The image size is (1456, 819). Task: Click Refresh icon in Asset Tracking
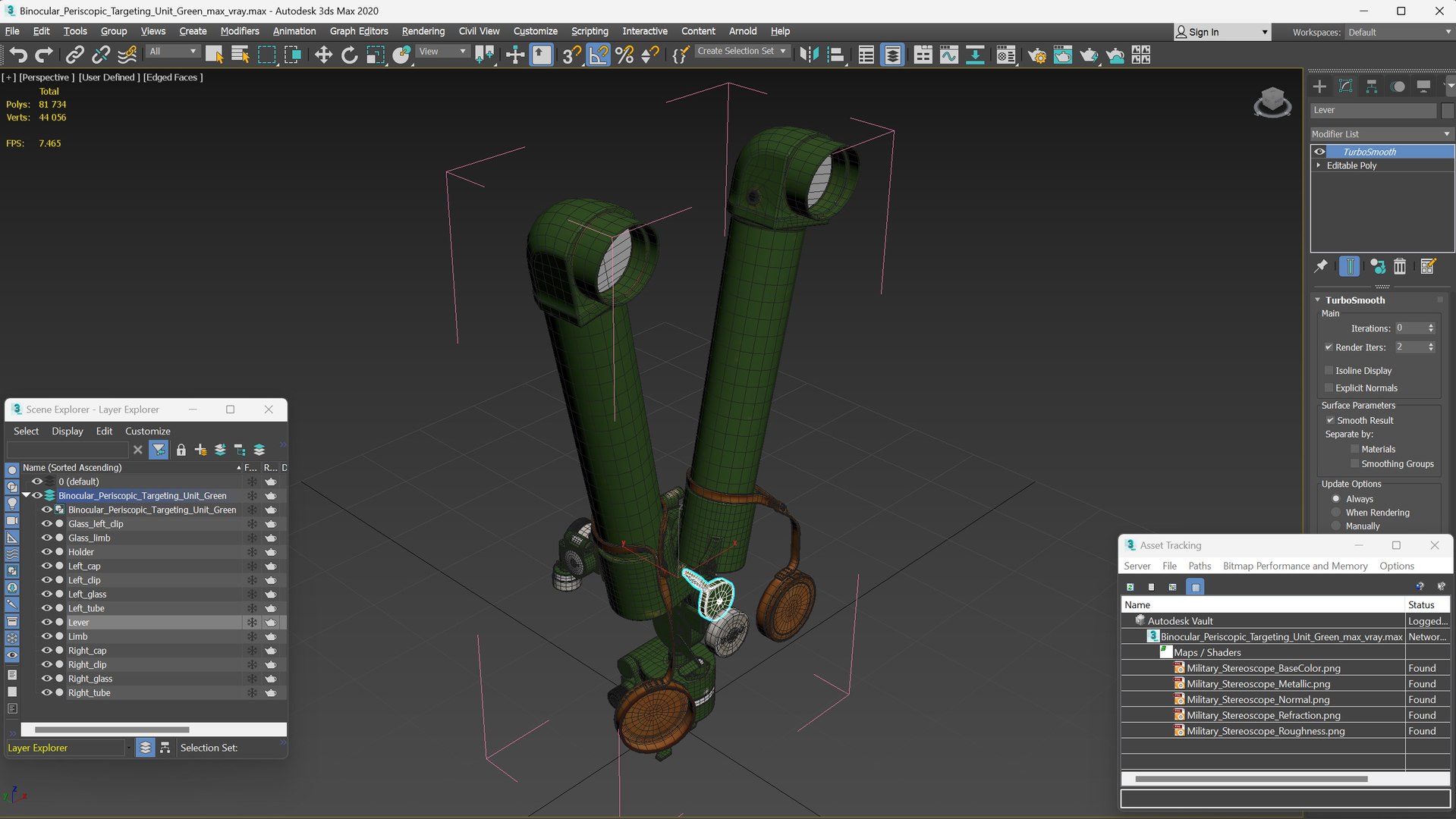click(x=1130, y=587)
